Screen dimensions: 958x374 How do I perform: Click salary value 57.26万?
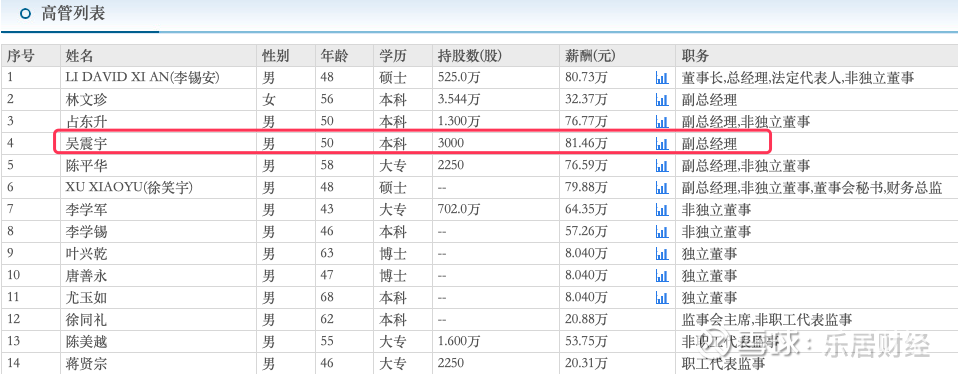tap(587, 232)
